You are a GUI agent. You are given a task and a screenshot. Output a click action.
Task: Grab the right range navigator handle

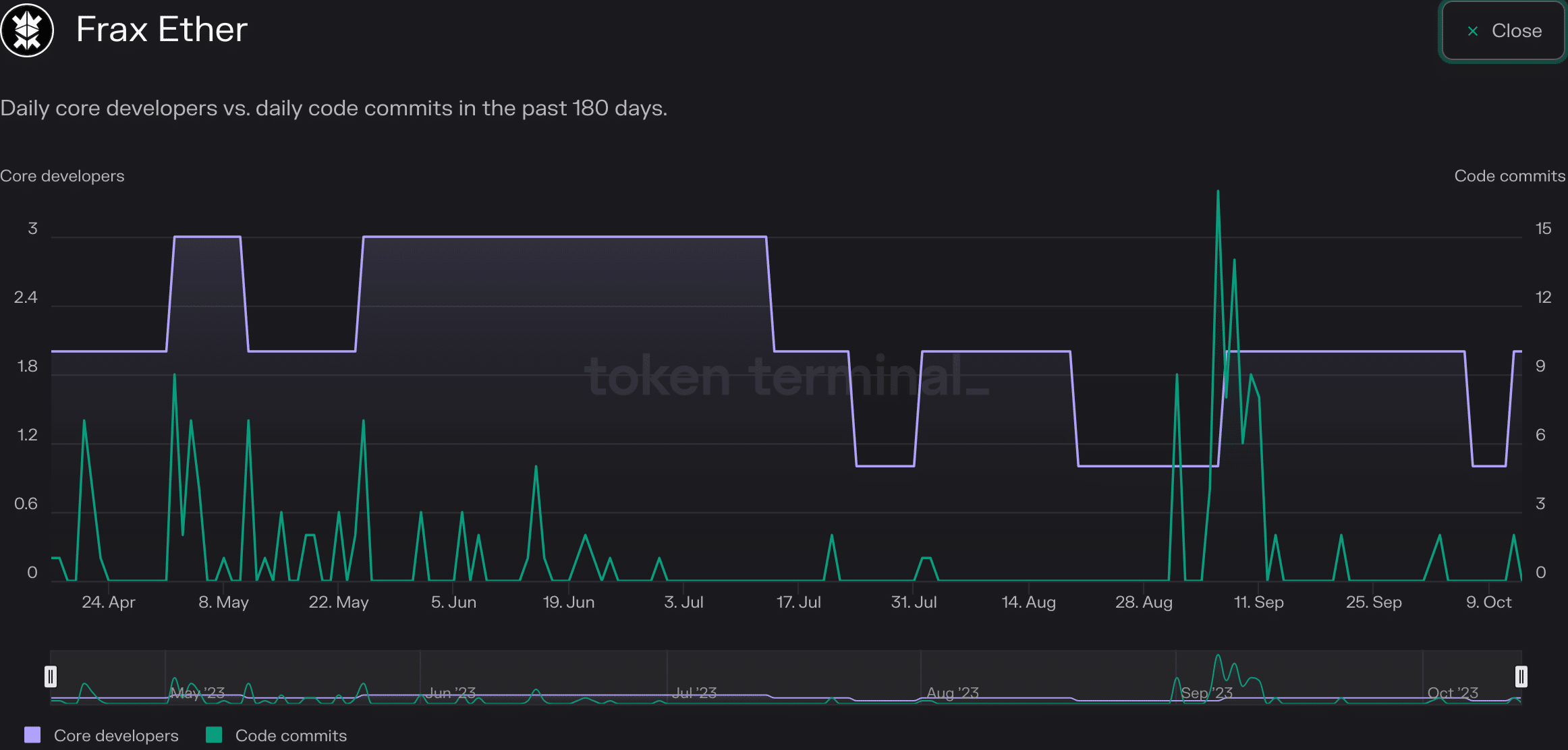pos(1521,676)
